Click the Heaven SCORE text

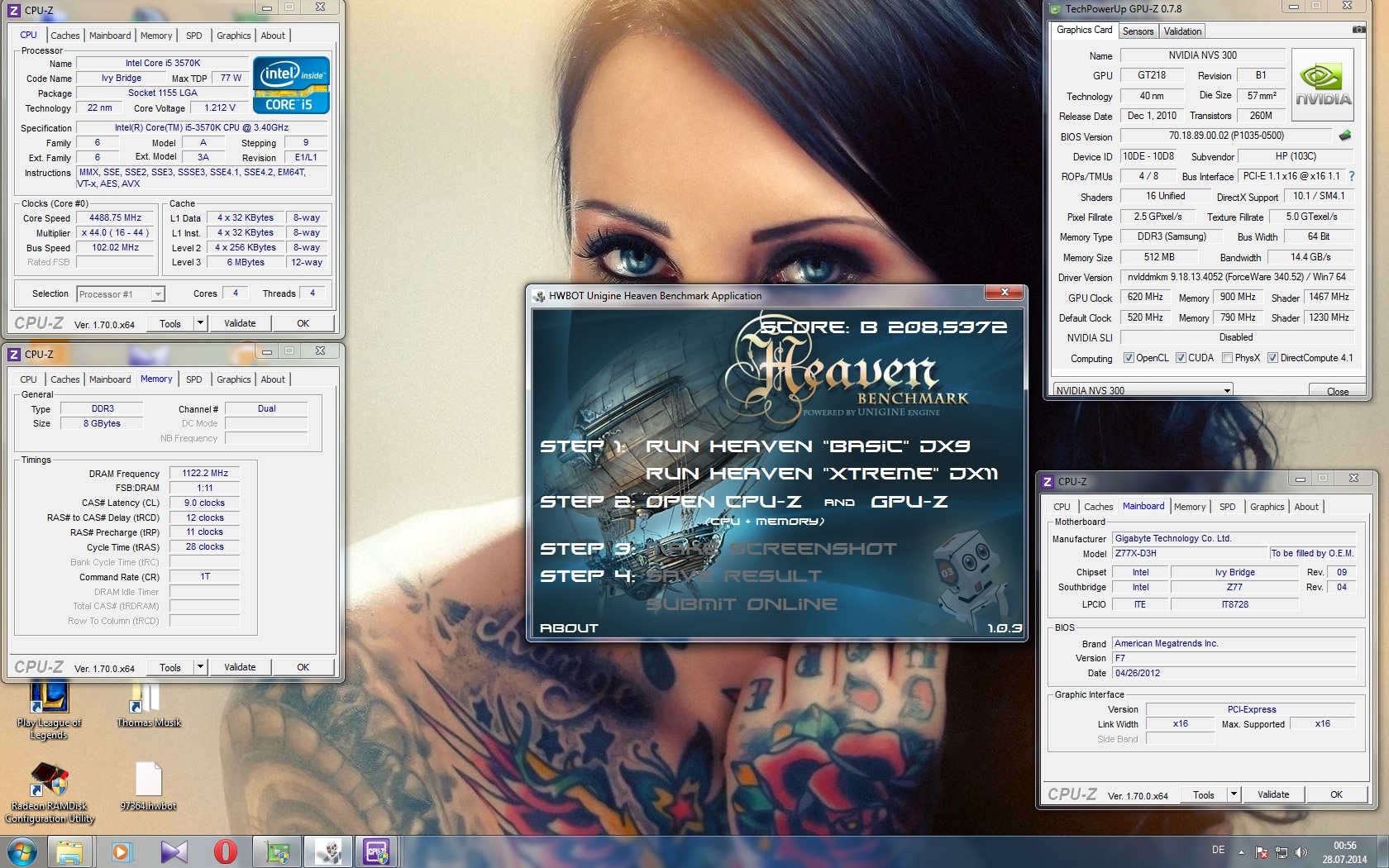pyautogui.click(x=883, y=327)
